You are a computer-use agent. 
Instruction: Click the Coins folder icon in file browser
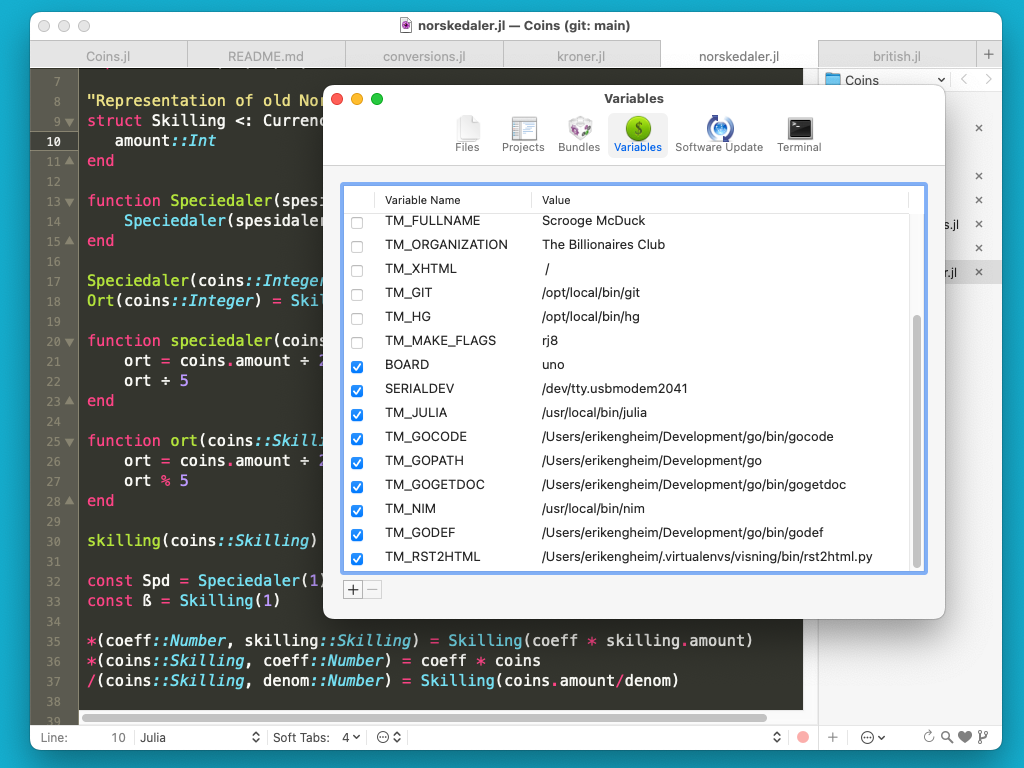point(833,80)
